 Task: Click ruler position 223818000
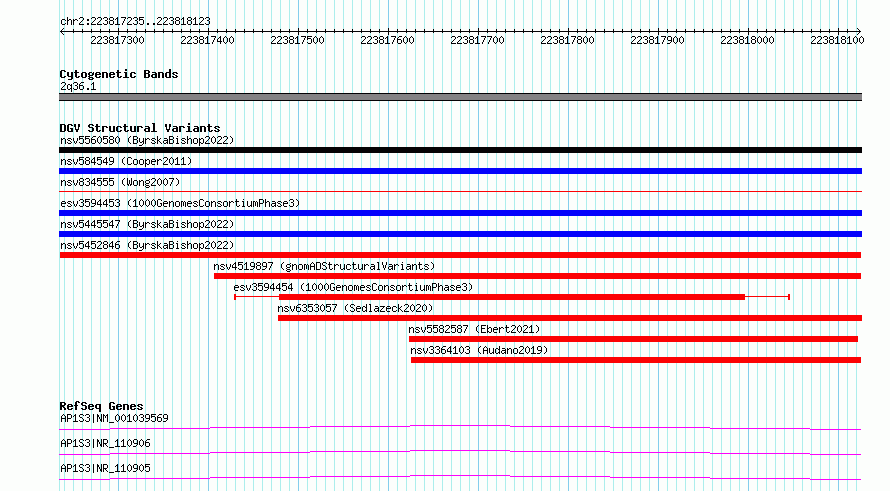pos(748,40)
